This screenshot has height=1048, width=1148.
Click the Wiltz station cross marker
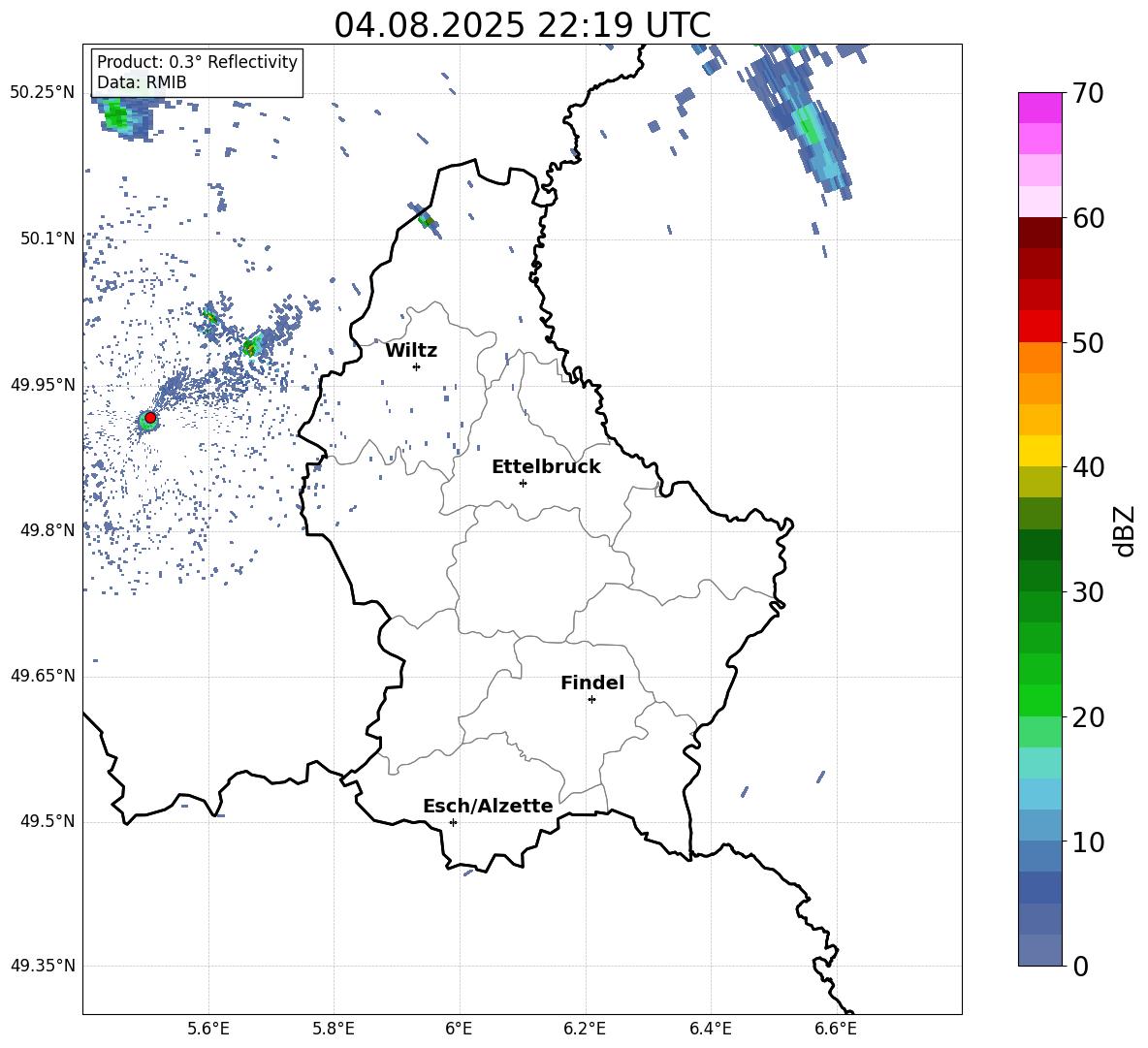click(417, 366)
